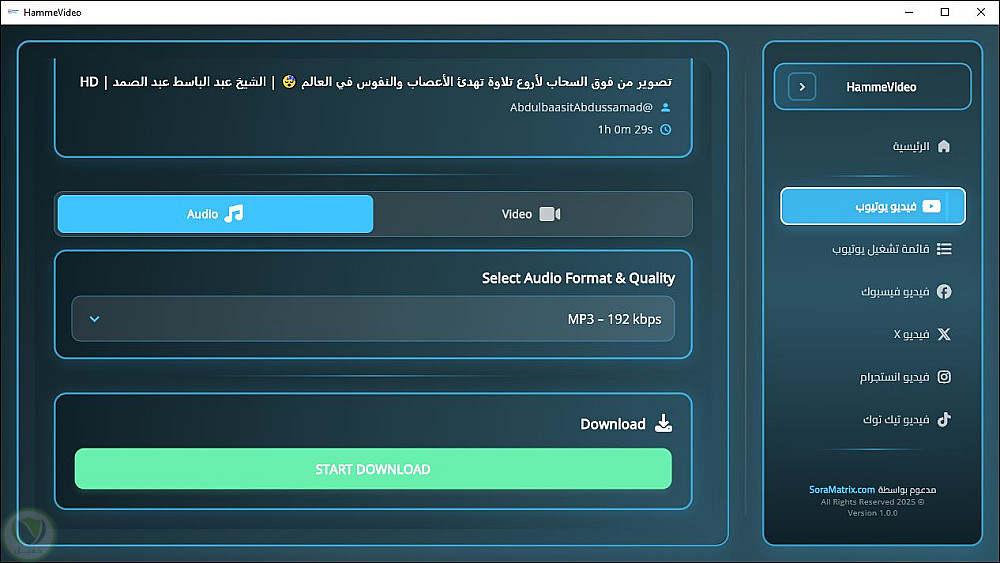The image size is (1000, 563).
Task: Minimize the HammeVideo window
Action: pos(909,12)
